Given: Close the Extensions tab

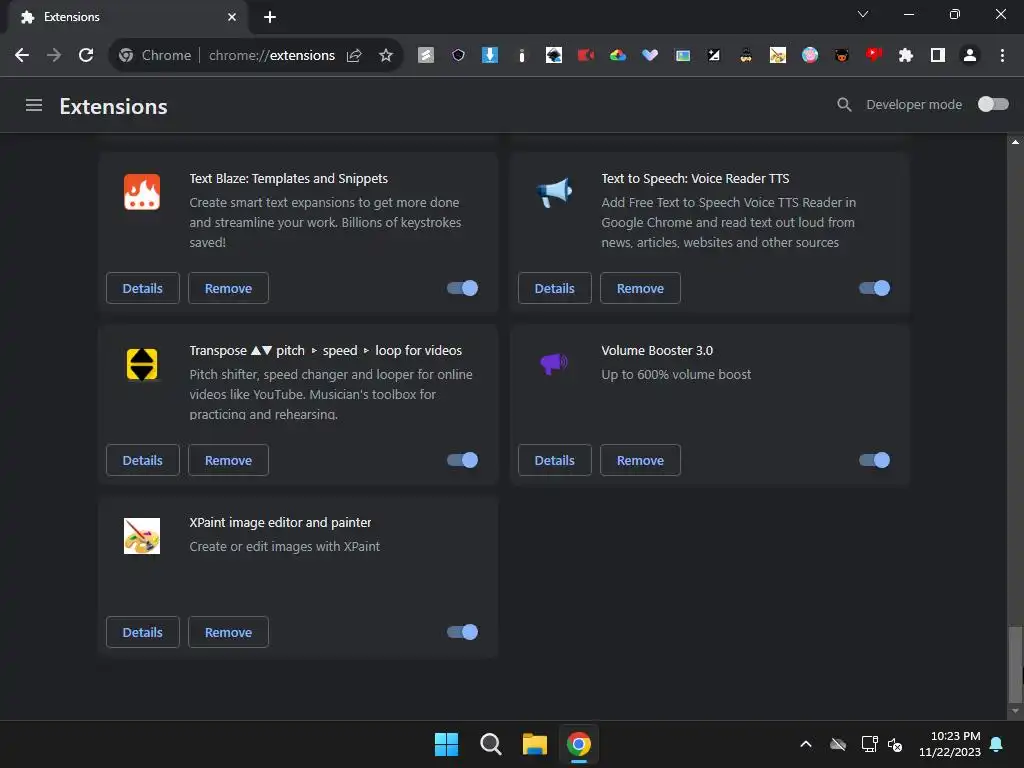Looking at the screenshot, I should point(232,17).
